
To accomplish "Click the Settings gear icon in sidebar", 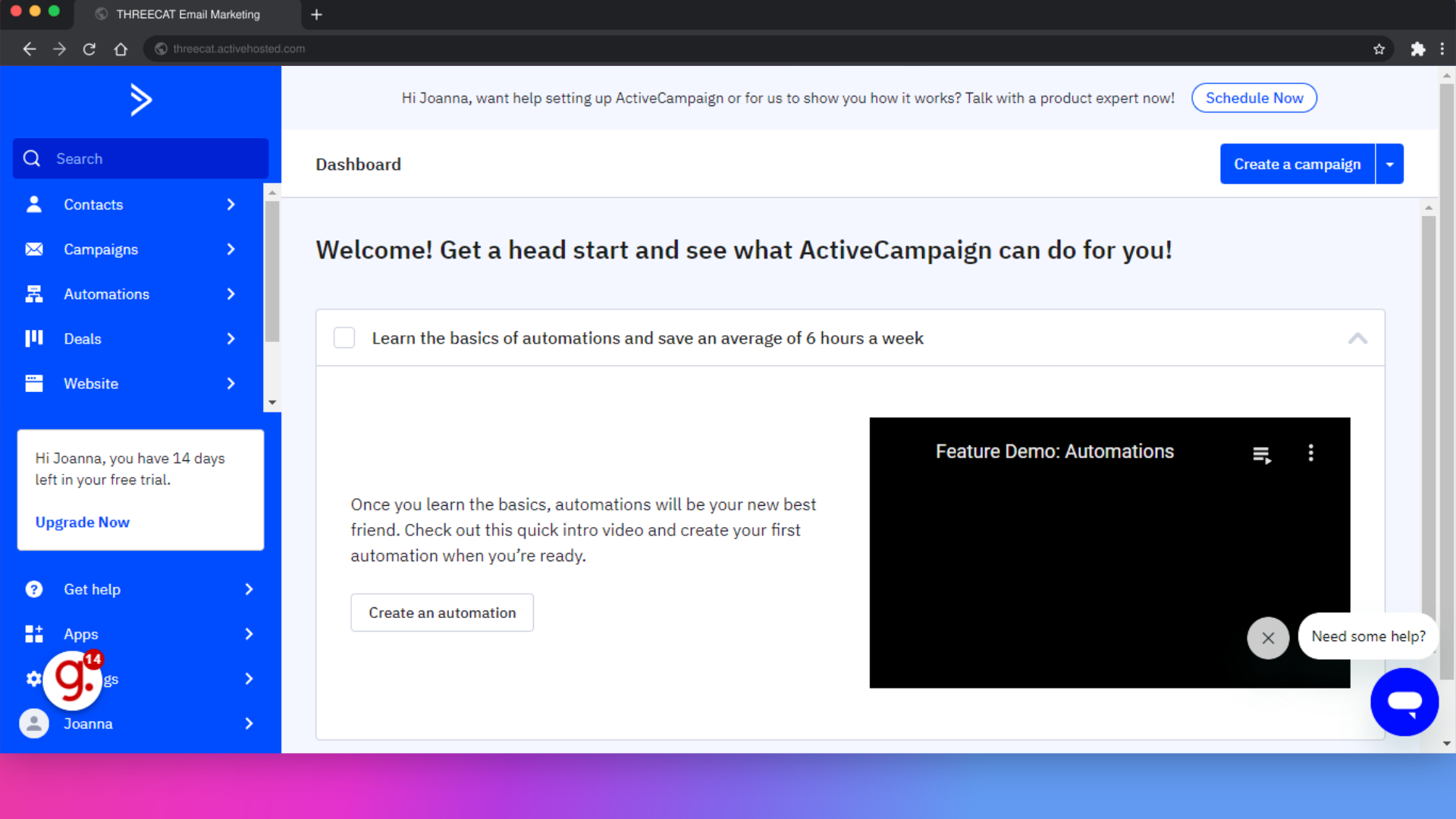I will 34,678.
